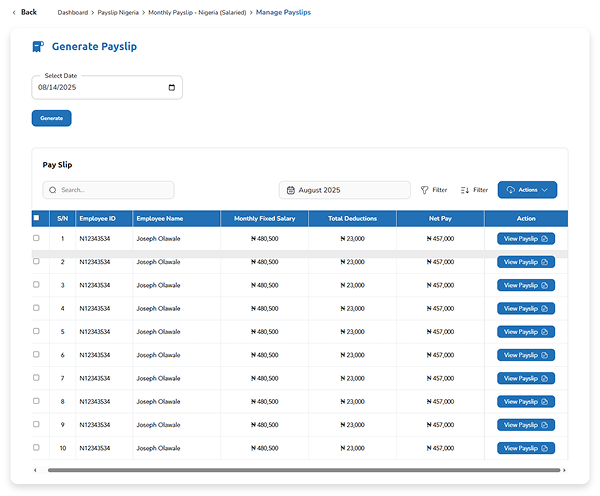
Task: Check the row 8 checkbox
Action: click(x=36, y=401)
